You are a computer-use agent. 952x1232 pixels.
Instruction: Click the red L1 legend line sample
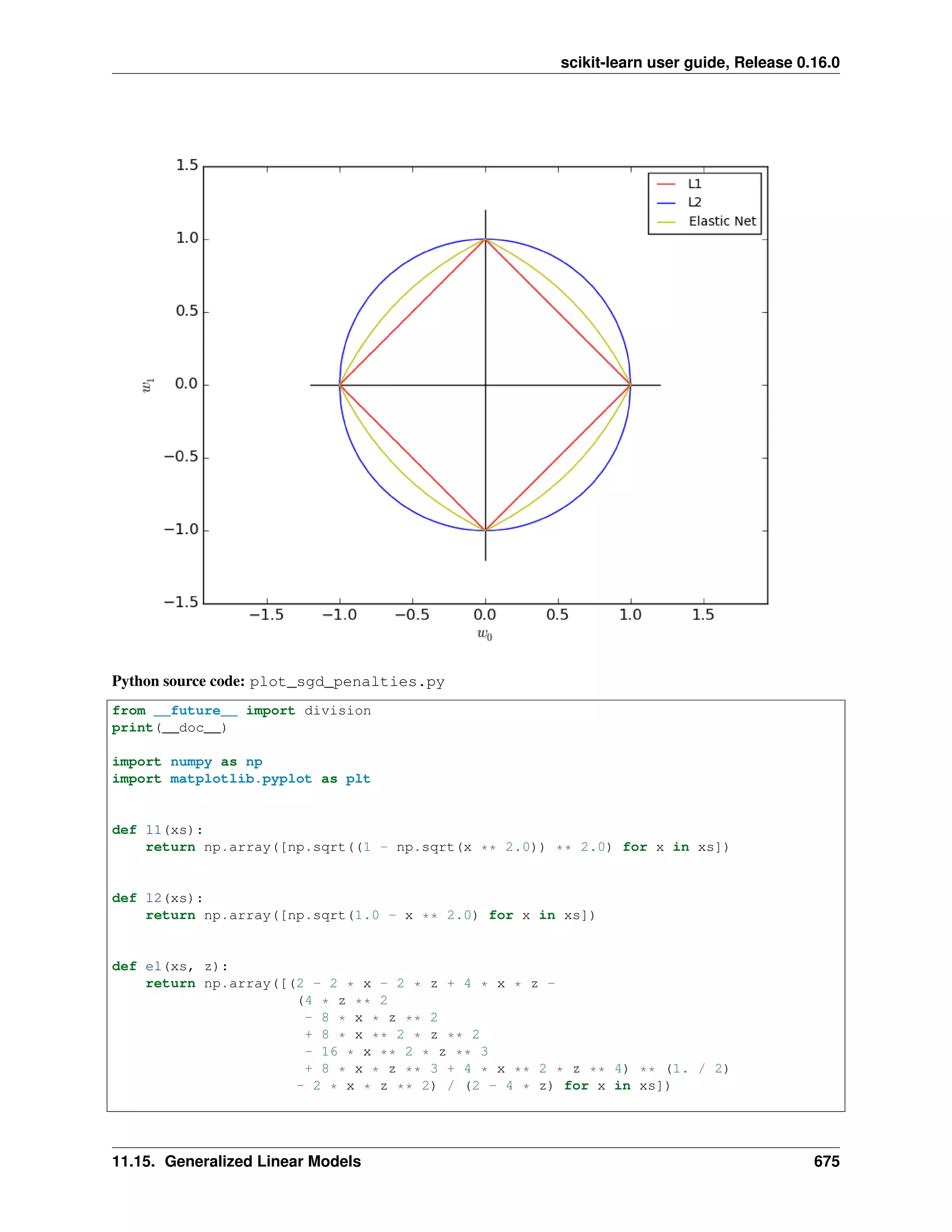coord(666,184)
